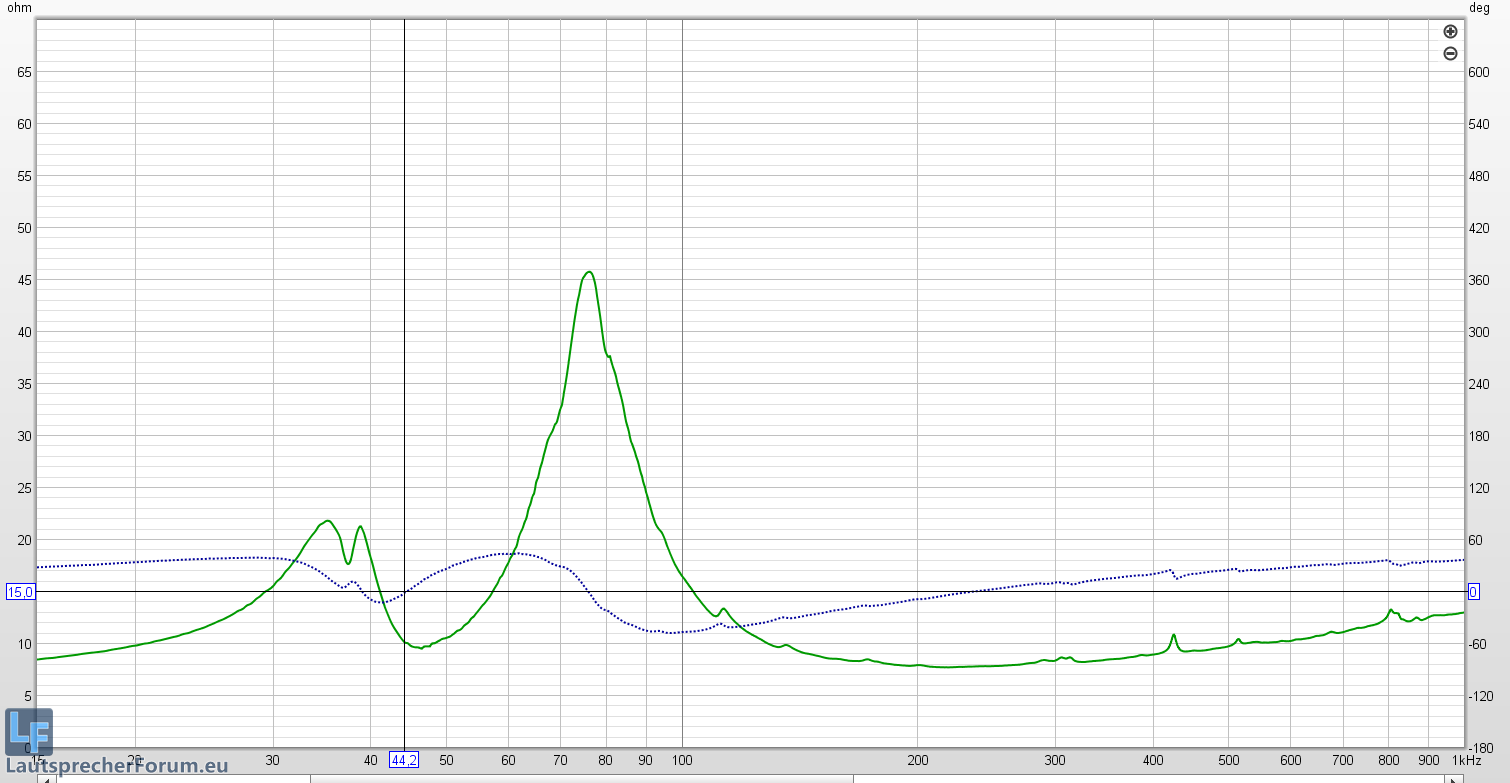Click the 'deg' axis unit label
Image resolution: width=1510 pixels, height=783 pixels.
[1480, 8]
